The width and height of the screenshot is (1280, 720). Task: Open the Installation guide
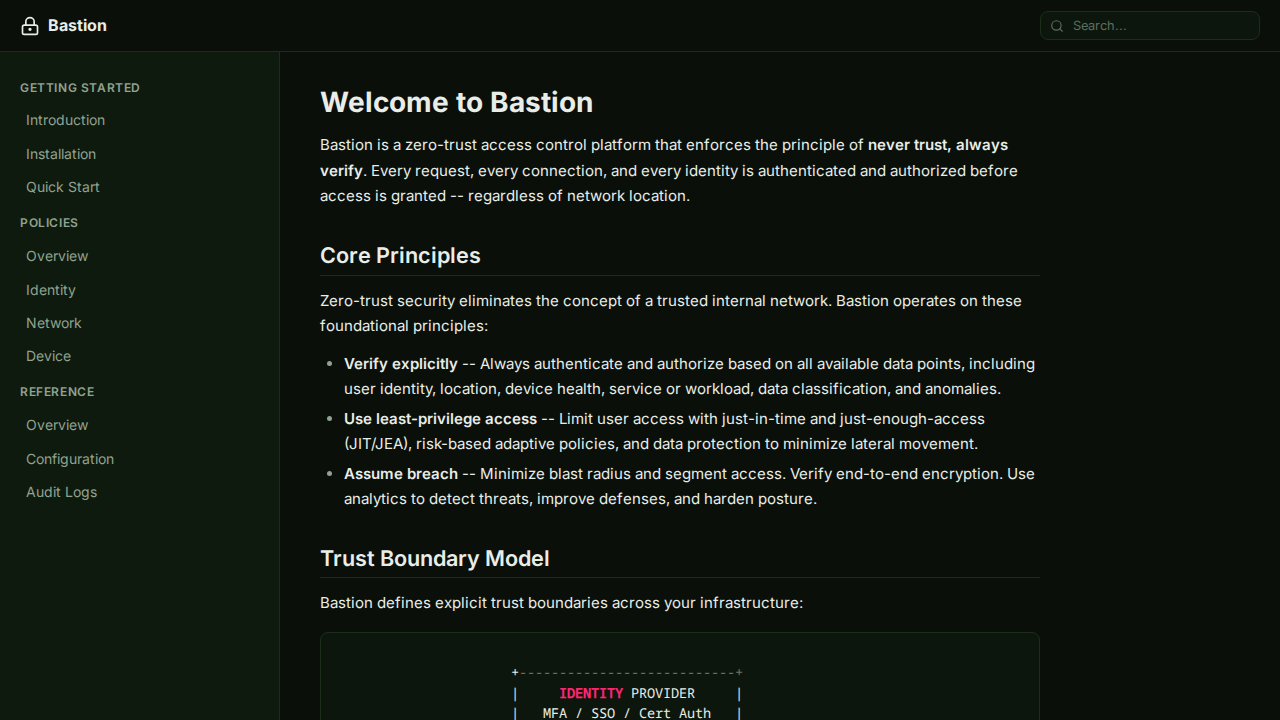[61, 154]
